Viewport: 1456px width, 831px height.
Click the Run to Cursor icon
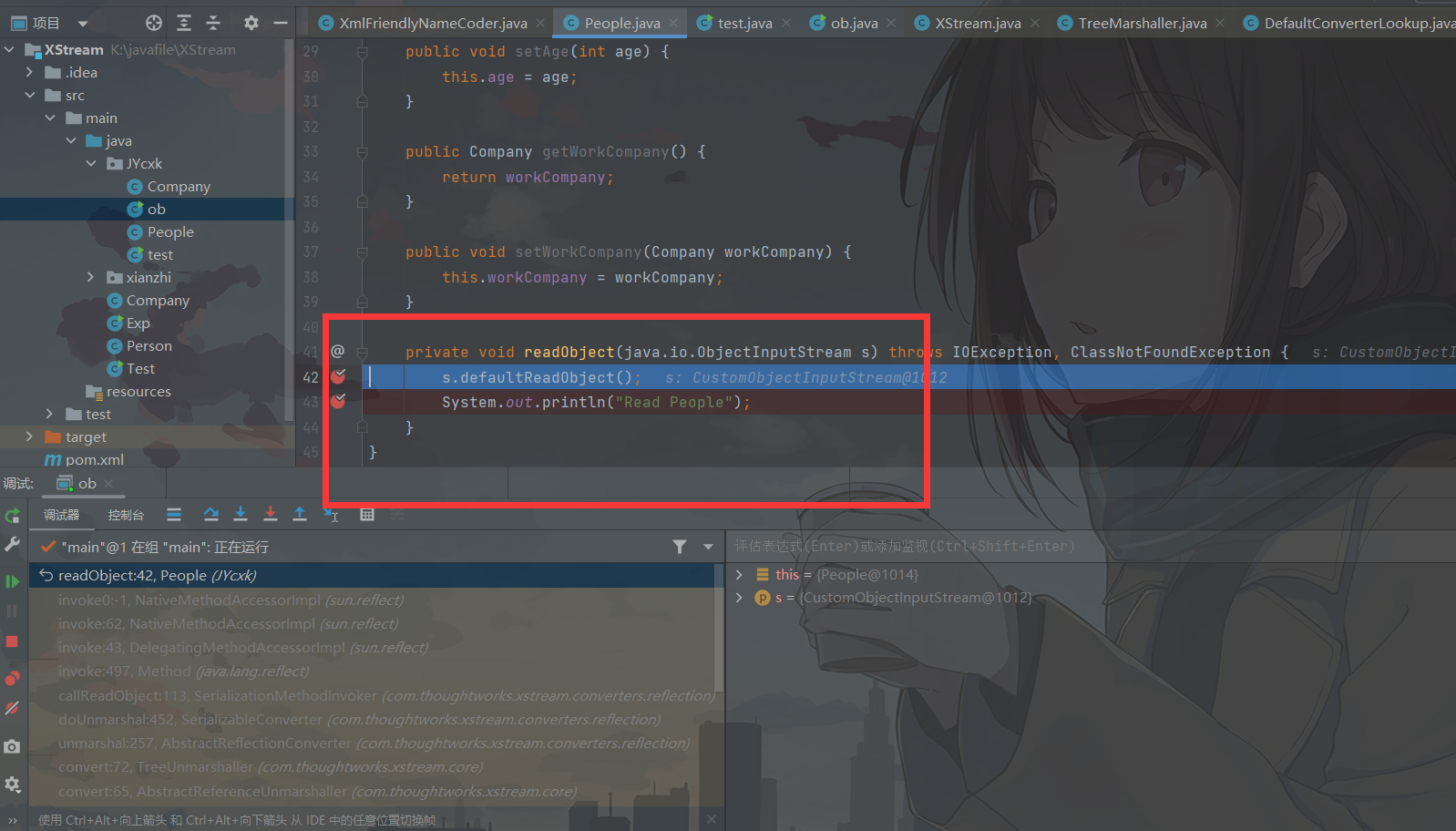pyautogui.click(x=331, y=515)
